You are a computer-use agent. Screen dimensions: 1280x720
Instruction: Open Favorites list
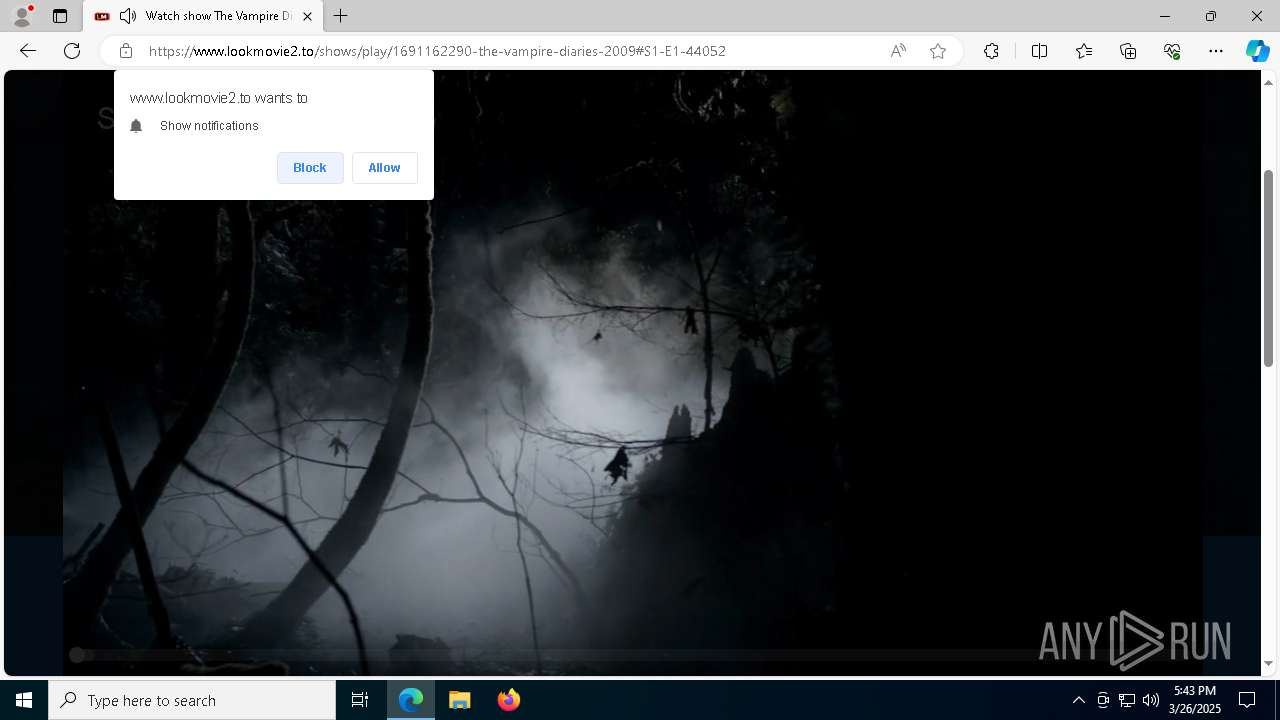point(1084,51)
